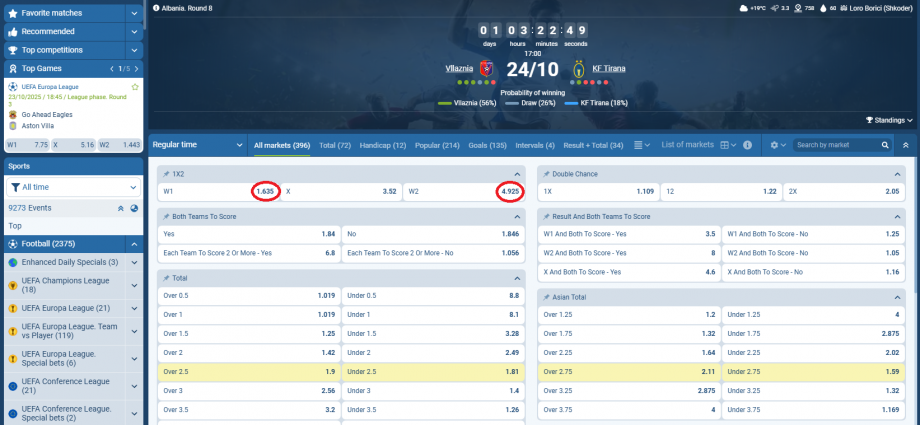Pin the Double Chance market
The width and height of the screenshot is (920, 425).
546,174
